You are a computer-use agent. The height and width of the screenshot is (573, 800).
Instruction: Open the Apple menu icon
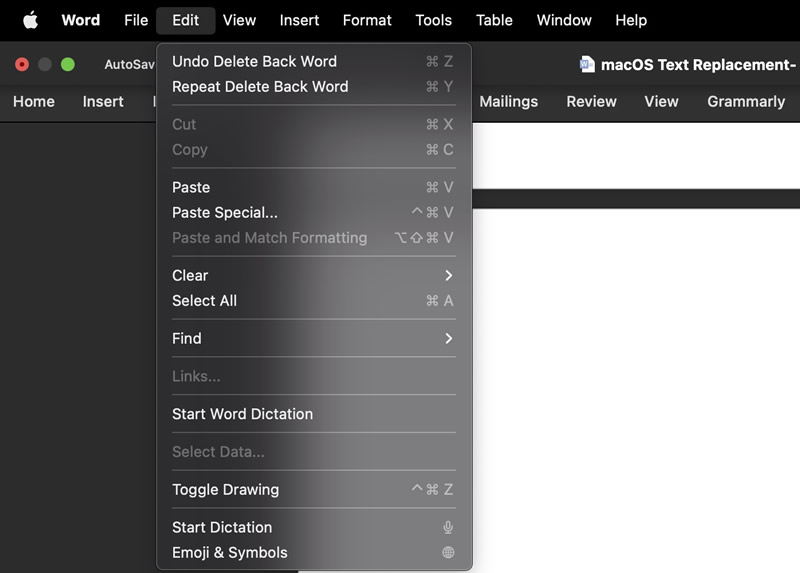pos(30,20)
